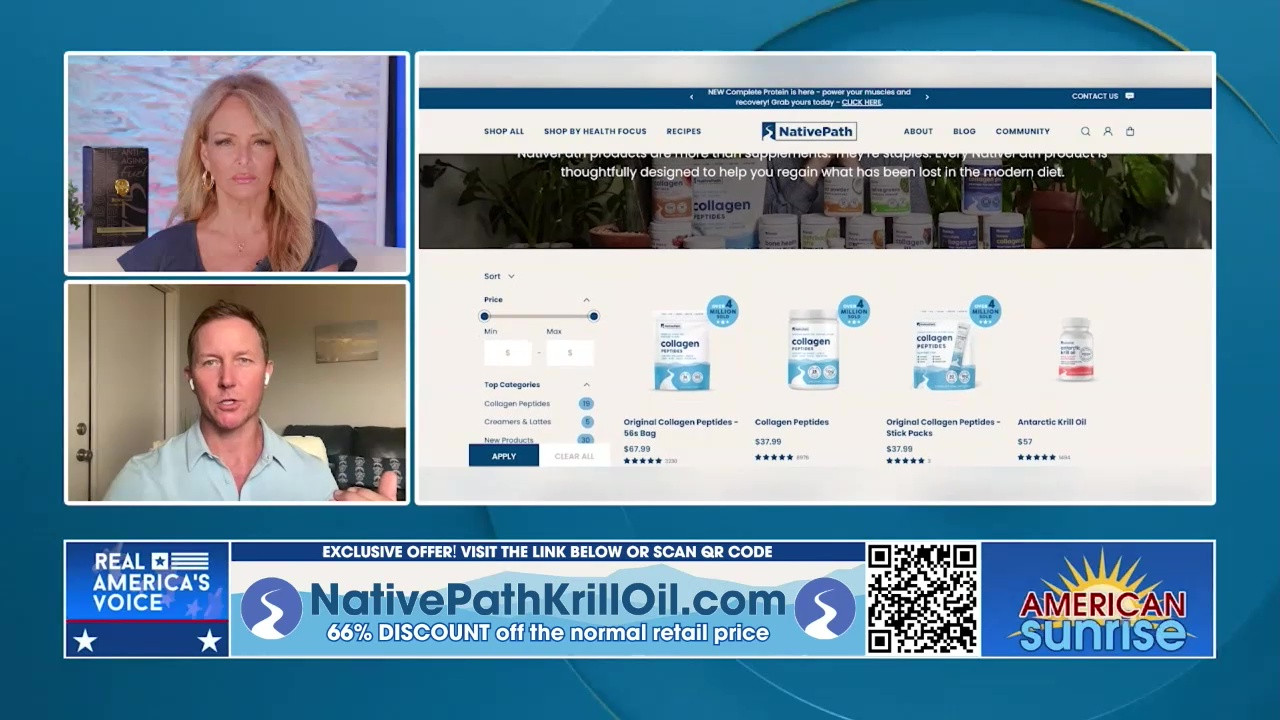Viewport: 1280px width, 720px height.
Task: Select the Collagen Peptides category filter
Action: pyautogui.click(x=517, y=404)
